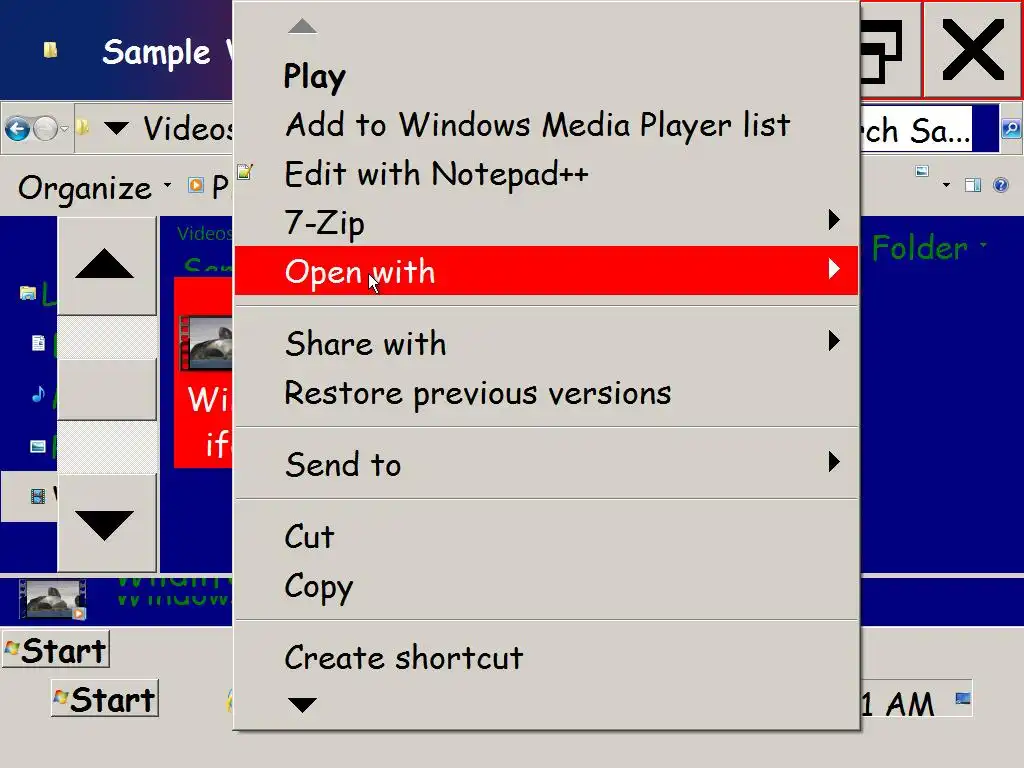Click the folder icon in the address bar
Image resolution: width=1024 pixels, height=768 pixels.
coord(83,127)
